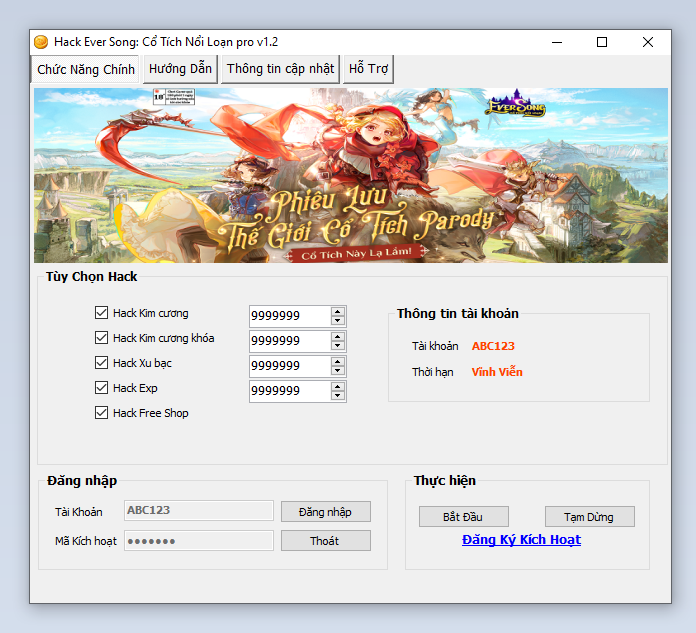Disable the Hack Xu bạc option

101,363
